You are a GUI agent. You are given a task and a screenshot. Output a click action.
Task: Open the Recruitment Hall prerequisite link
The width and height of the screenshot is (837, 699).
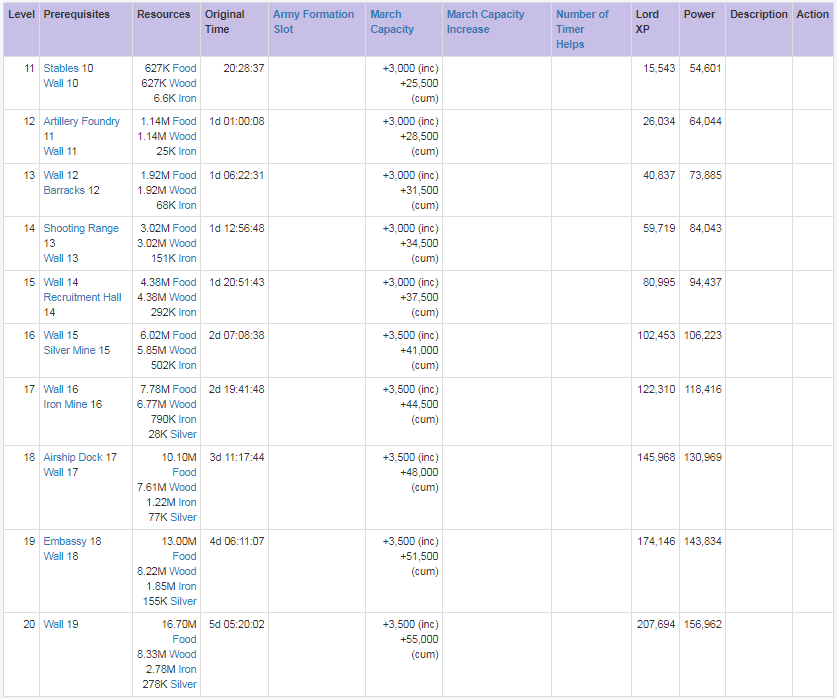(82, 297)
